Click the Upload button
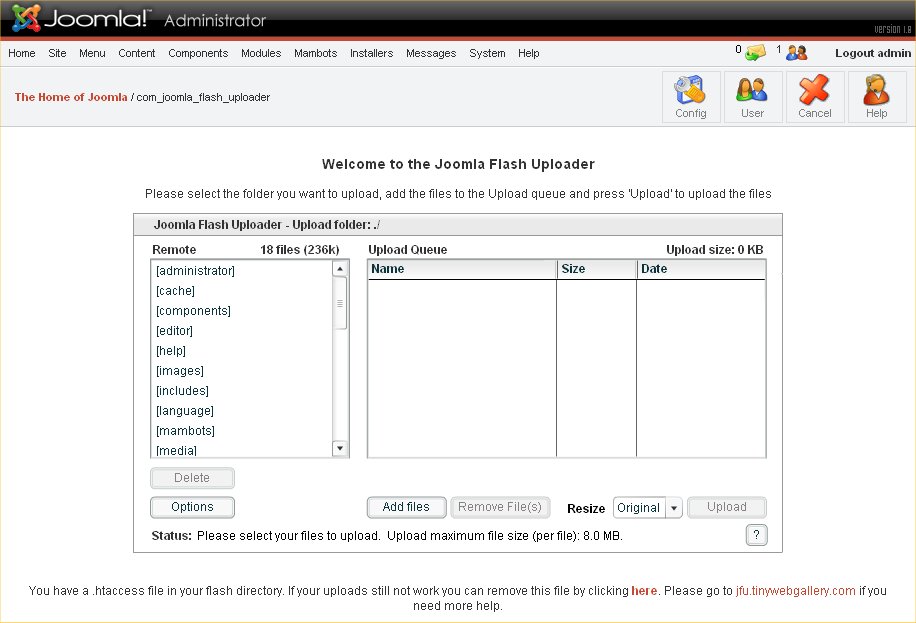Image resolution: width=916 pixels, height=623 pixels. (x=727, y=507)
